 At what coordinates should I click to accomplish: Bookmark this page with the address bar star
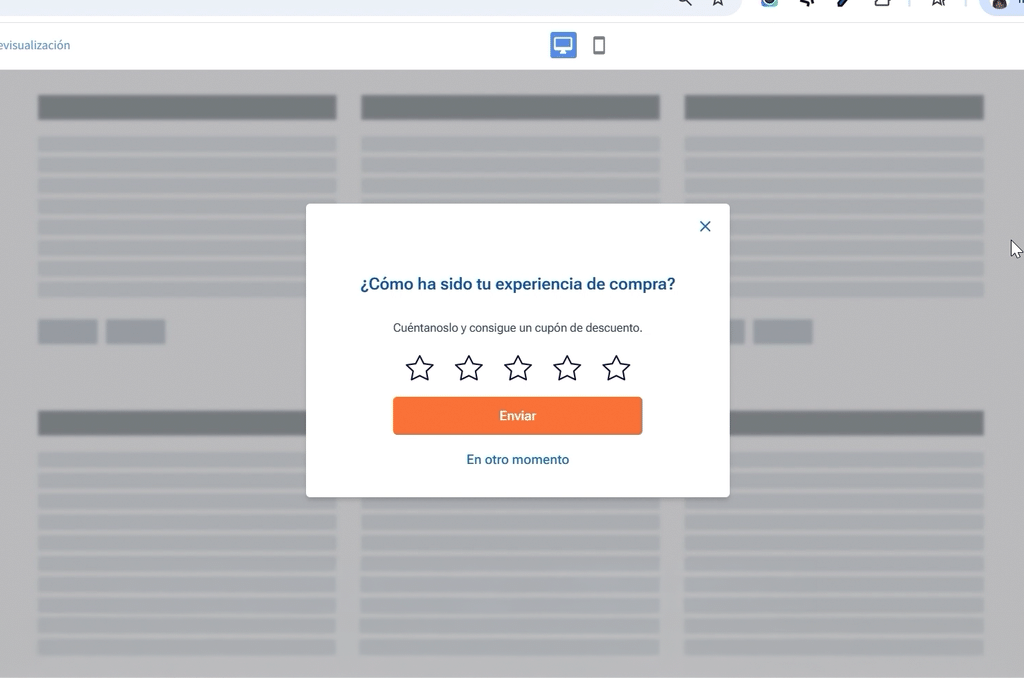point(718,3)
